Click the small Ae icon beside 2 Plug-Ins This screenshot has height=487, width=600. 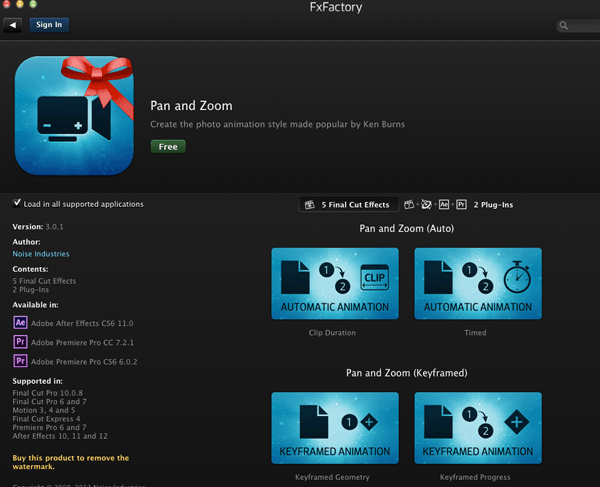point(444,205)
